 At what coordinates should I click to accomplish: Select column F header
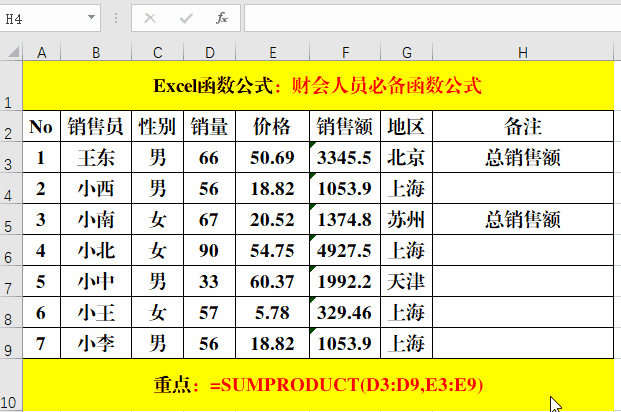point(345,52)
